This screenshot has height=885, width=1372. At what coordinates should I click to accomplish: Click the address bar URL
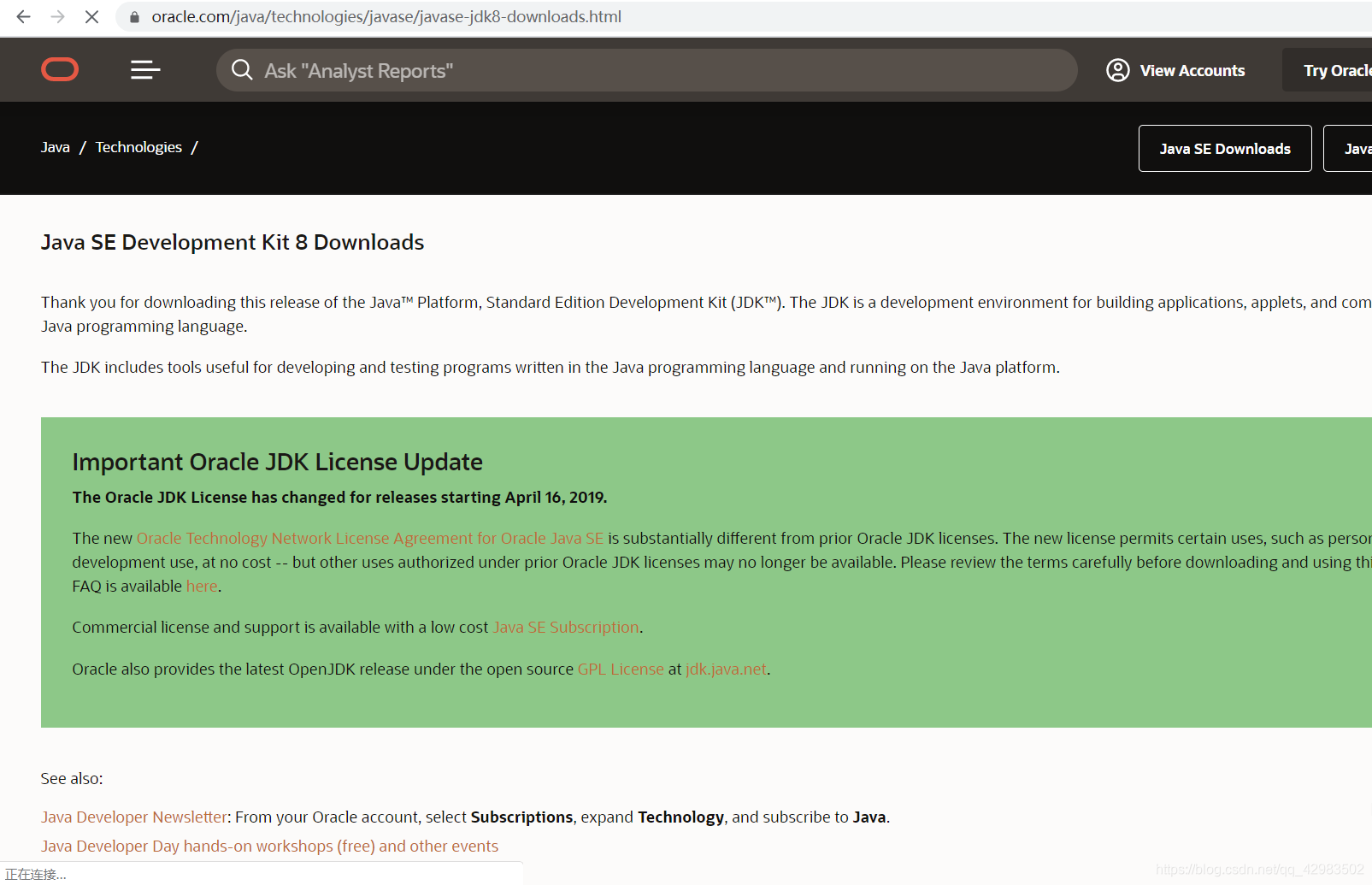[x=386, y=16]
